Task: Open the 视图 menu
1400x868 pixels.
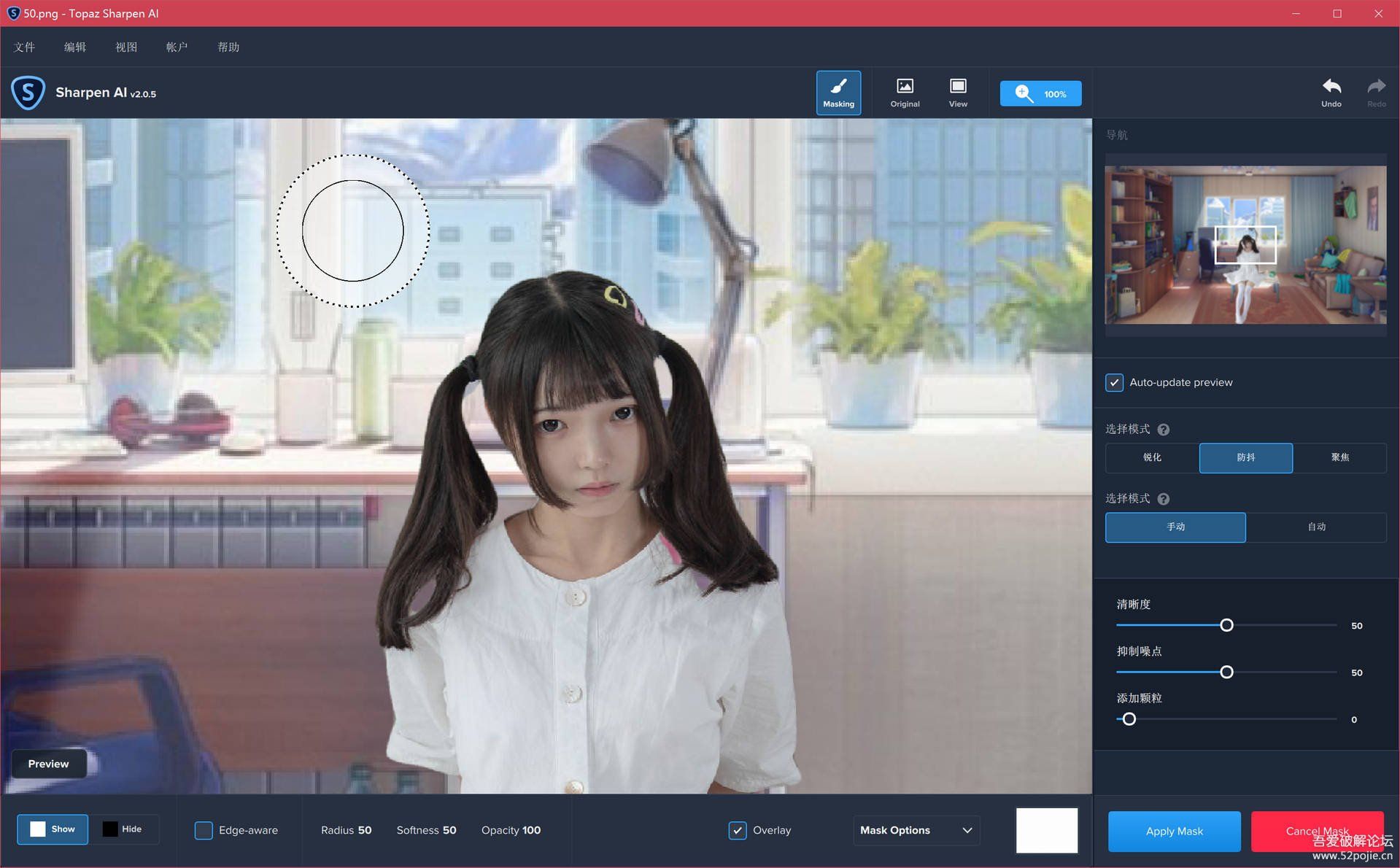Action: coord(126,47)
